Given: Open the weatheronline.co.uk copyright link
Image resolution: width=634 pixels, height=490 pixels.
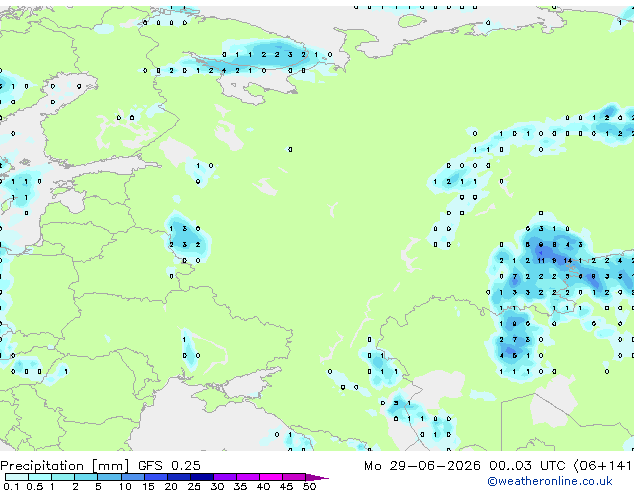Looking at the screenshot, I should click(550, 481).
